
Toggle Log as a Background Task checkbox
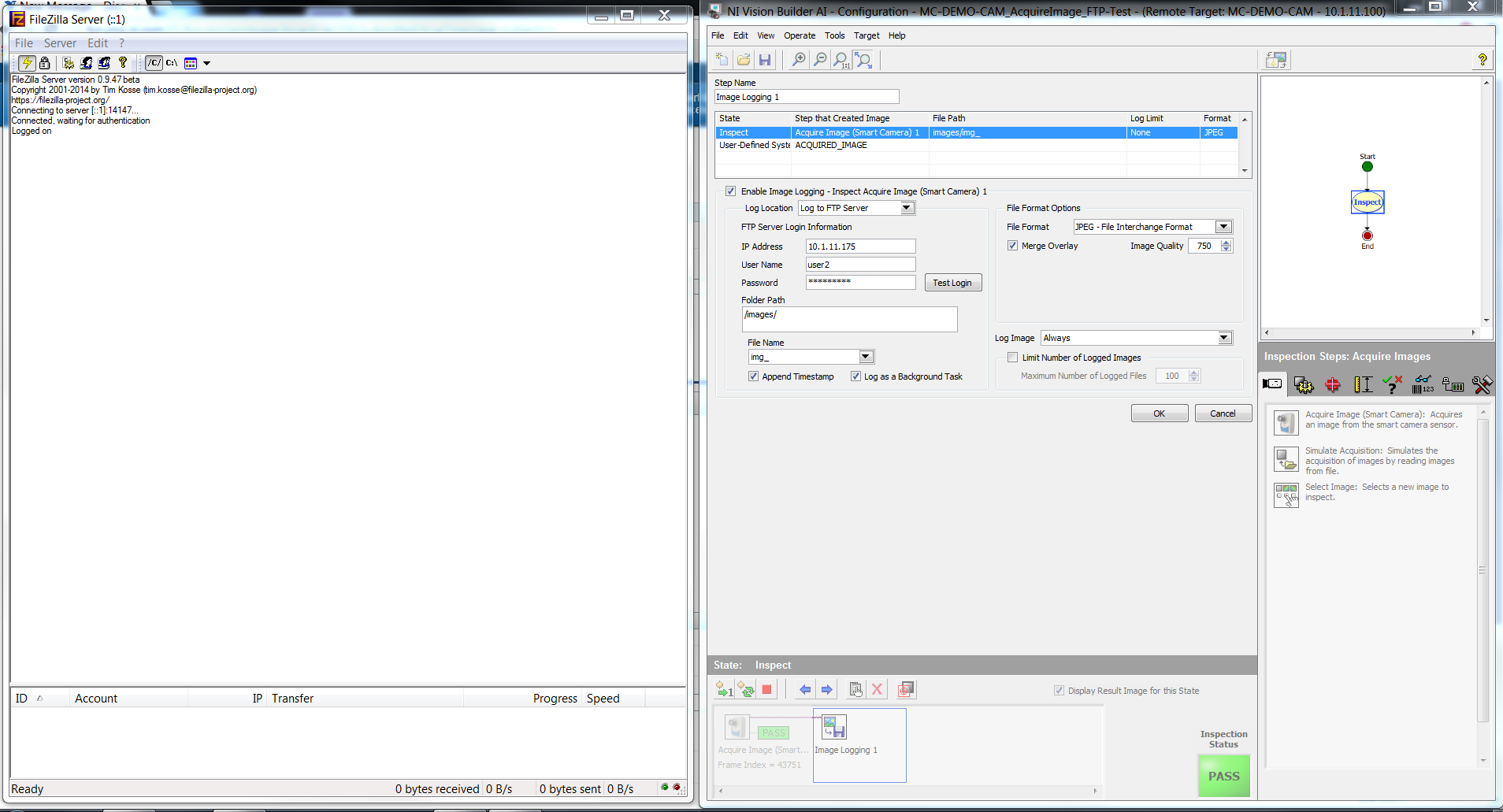coord(855,376)
